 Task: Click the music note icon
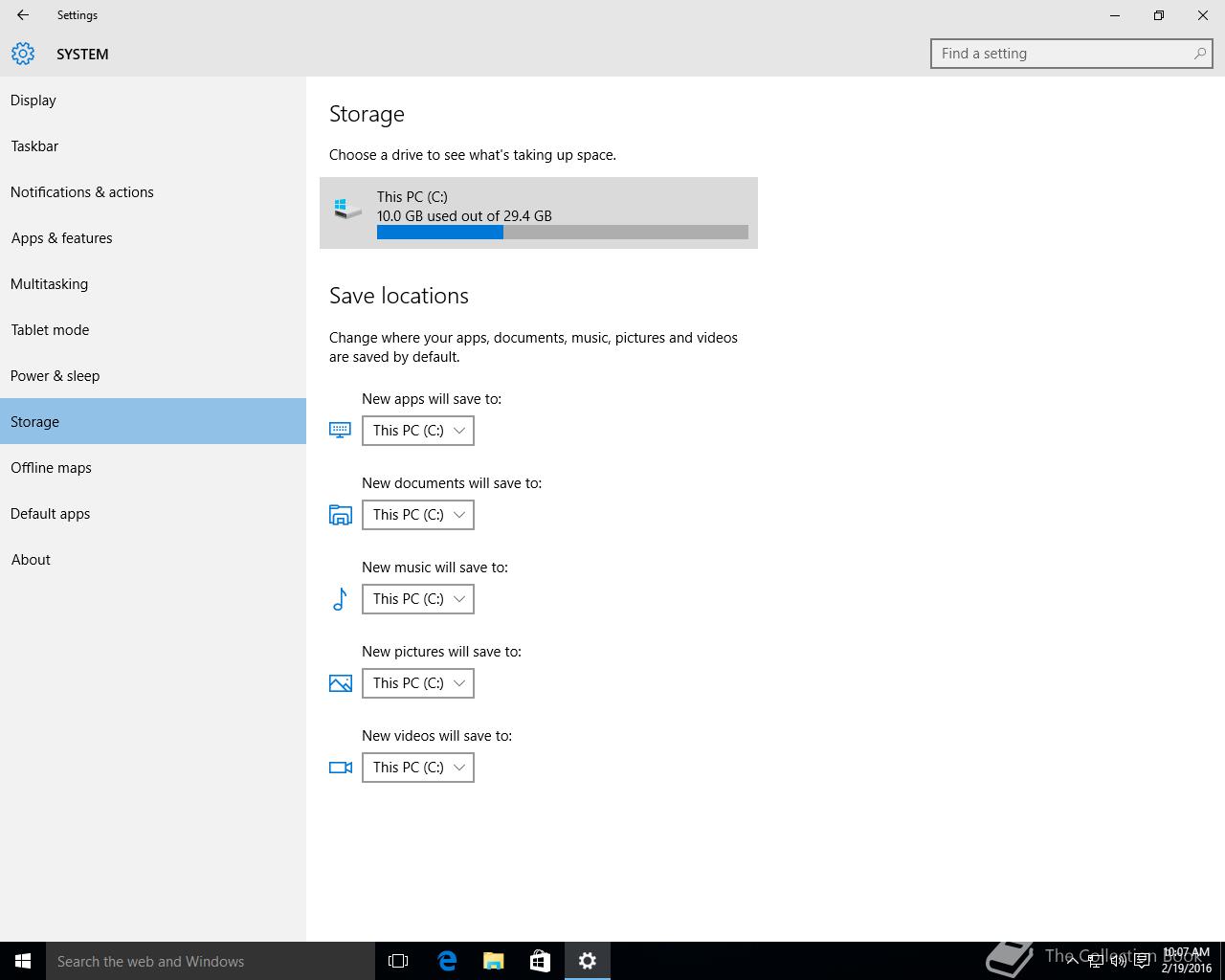(x=340, y=599)
